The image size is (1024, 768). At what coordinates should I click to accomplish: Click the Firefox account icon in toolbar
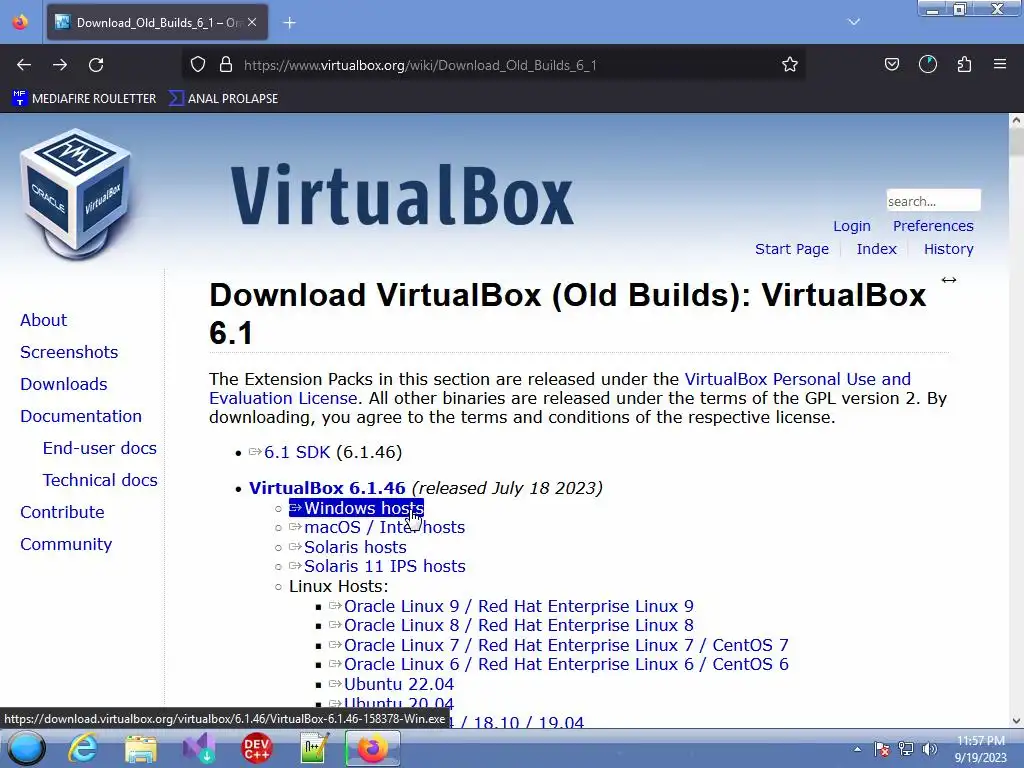(928, 65)
